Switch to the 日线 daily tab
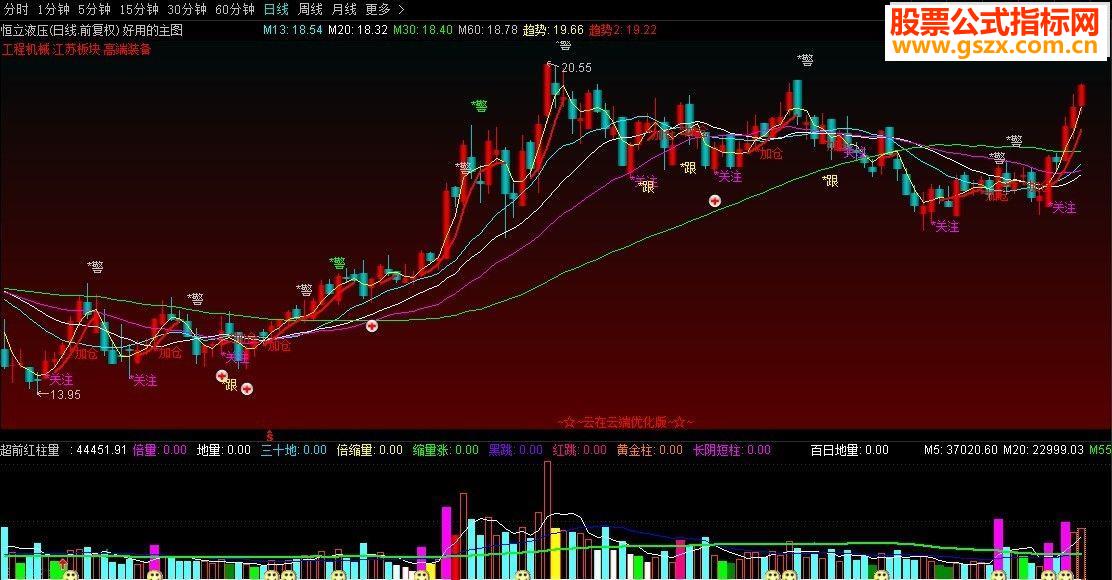The width and height of the screenshot is (1112, 580). pos(276,9)
